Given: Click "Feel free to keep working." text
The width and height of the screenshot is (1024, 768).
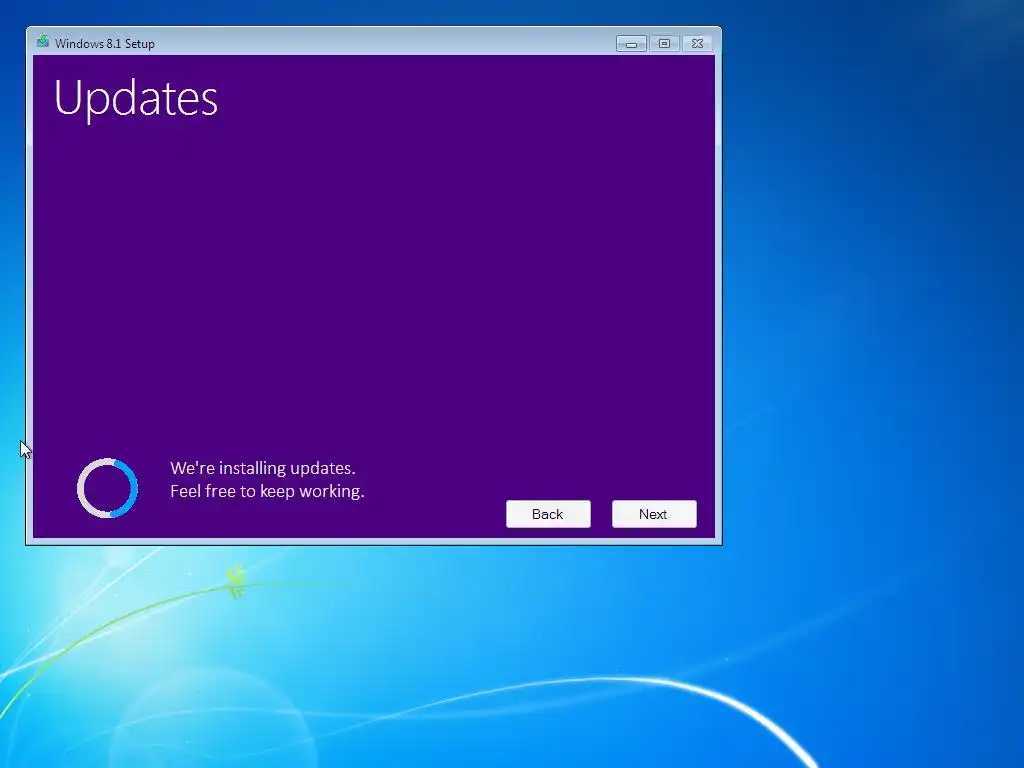Looking at the screenshot, I should [x=267, y=491].
